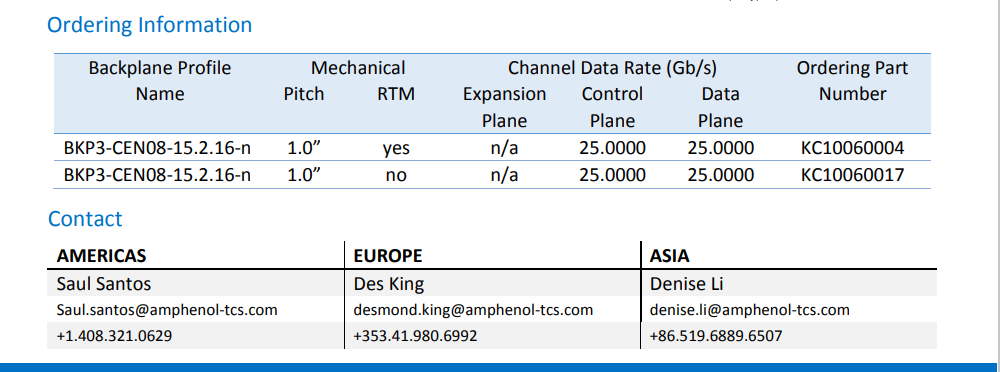Click the Europe phone number +353.41.980.6992
Image resolution: width=1000 pixels, height=372 pixels.
point(415,336)
